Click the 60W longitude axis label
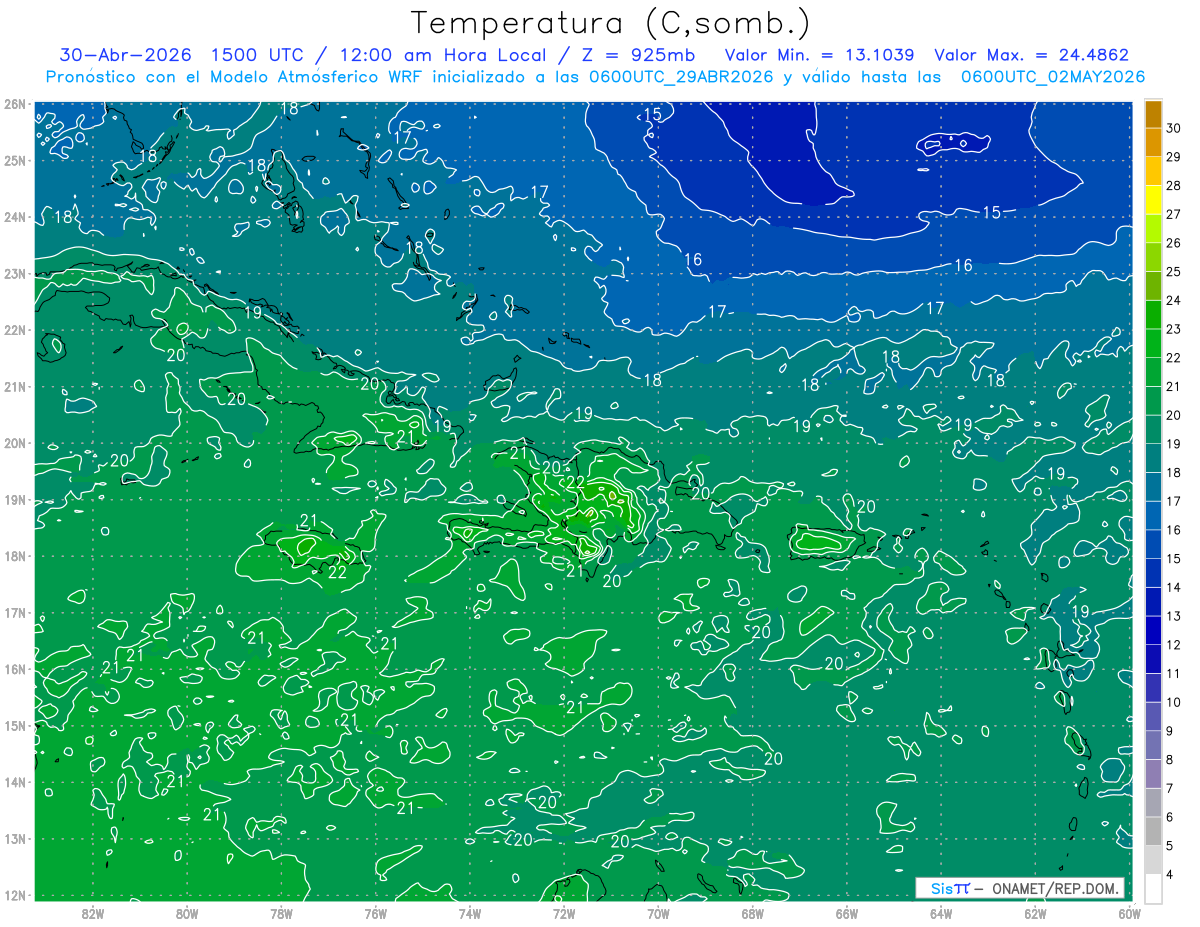Image resolution: width=1200 pixels, height=927 pixels. 1130,912
